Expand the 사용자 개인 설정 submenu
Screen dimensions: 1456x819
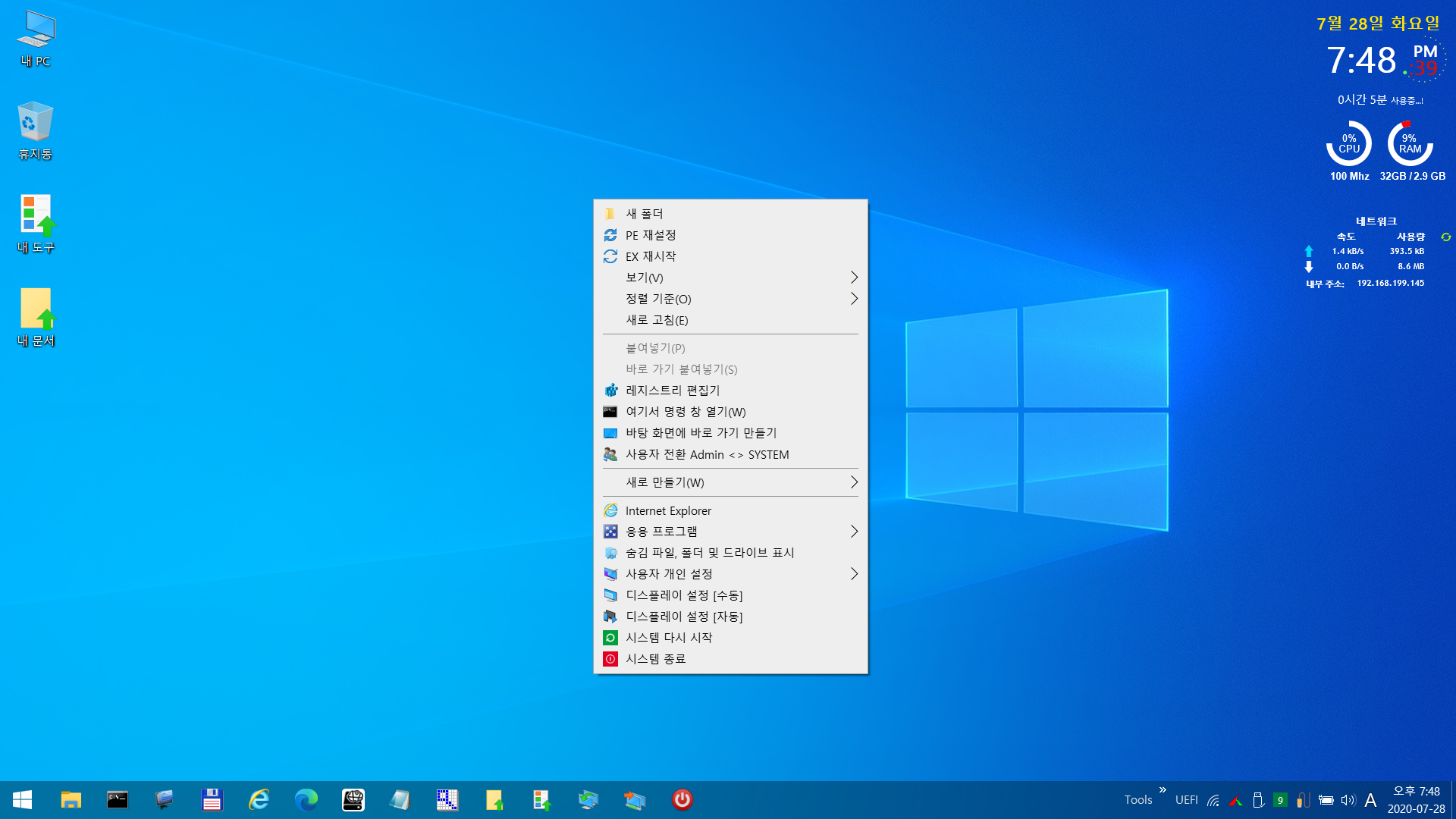click(x=730, y=574)
